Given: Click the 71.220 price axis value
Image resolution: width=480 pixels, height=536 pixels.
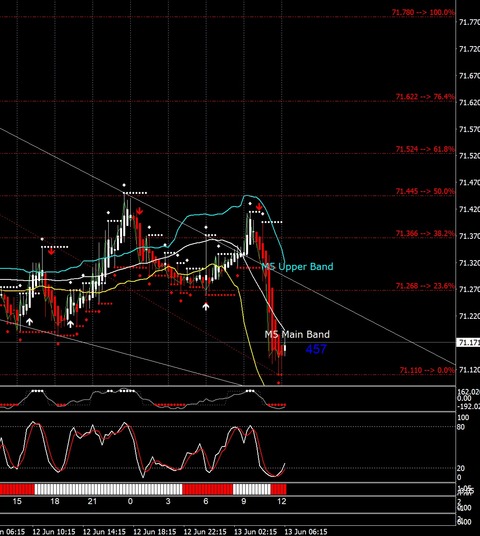Looking at the screenshot, I should pyautogui.click(x=469, y=316).
